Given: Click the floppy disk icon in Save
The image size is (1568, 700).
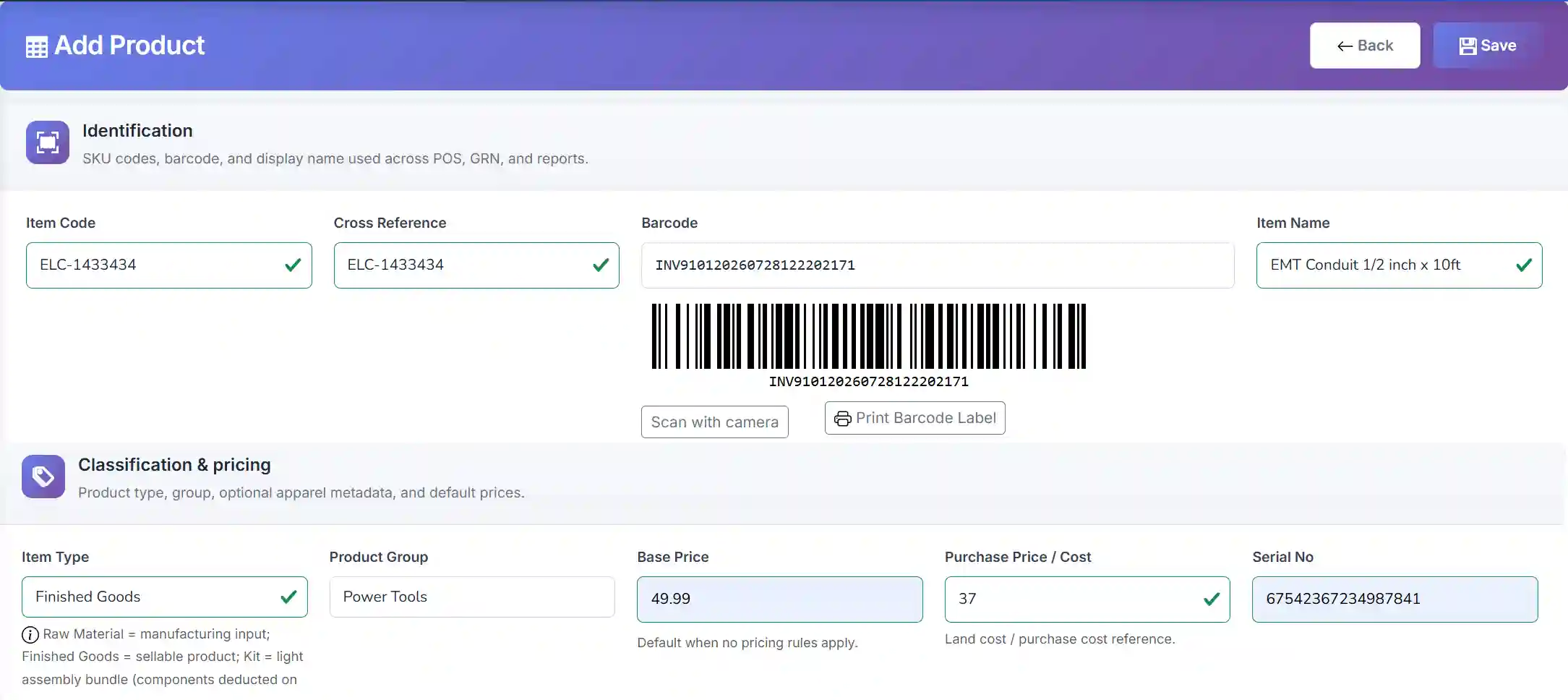Looking at the screenshot, I should [1468, 46].
